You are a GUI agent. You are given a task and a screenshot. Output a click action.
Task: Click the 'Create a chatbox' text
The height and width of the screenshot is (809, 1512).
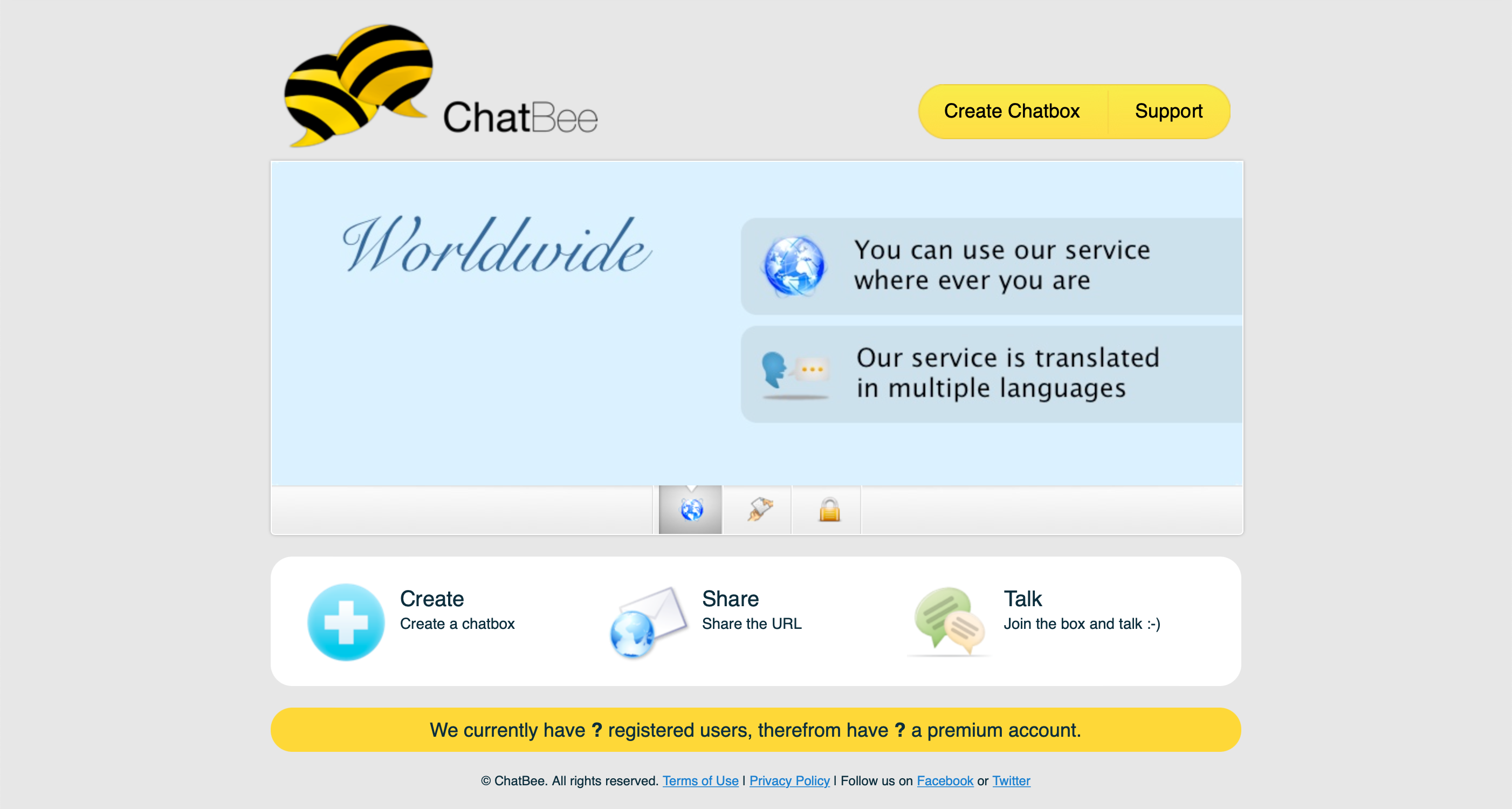pyautogui.click(x=457, y=623)
